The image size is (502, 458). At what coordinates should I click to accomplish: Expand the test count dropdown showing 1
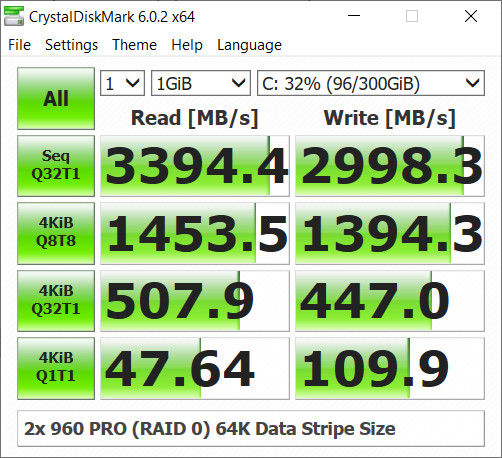[122, 83]
